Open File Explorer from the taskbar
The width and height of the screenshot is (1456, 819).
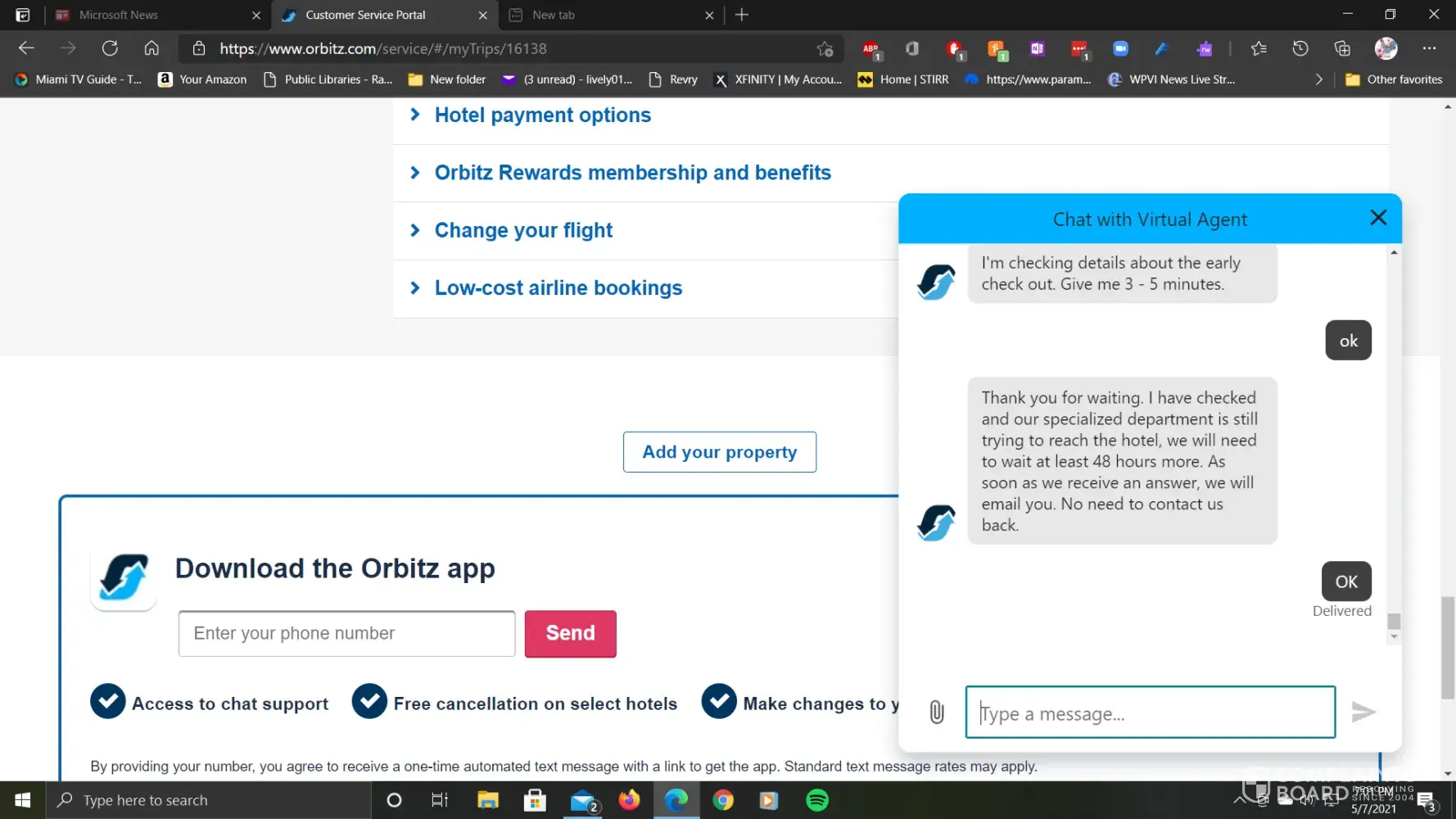pos(488,800)
